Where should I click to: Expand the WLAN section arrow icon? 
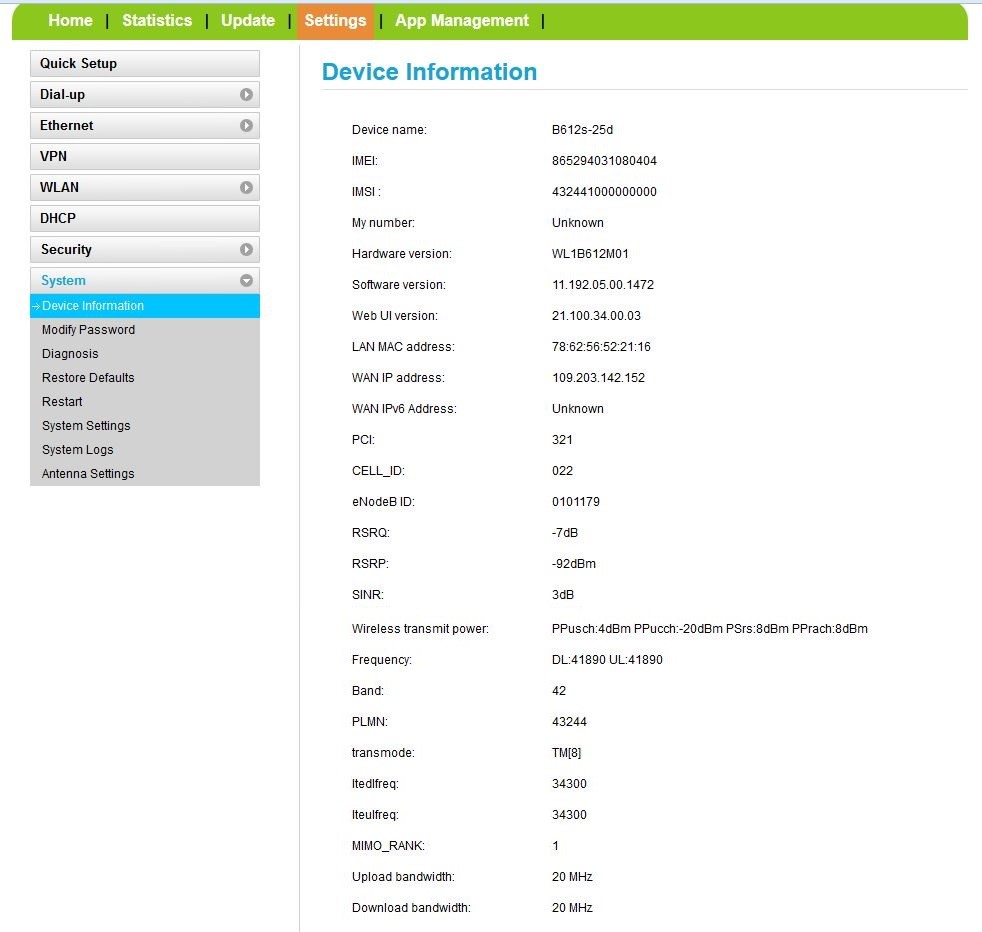click(246, 188)
